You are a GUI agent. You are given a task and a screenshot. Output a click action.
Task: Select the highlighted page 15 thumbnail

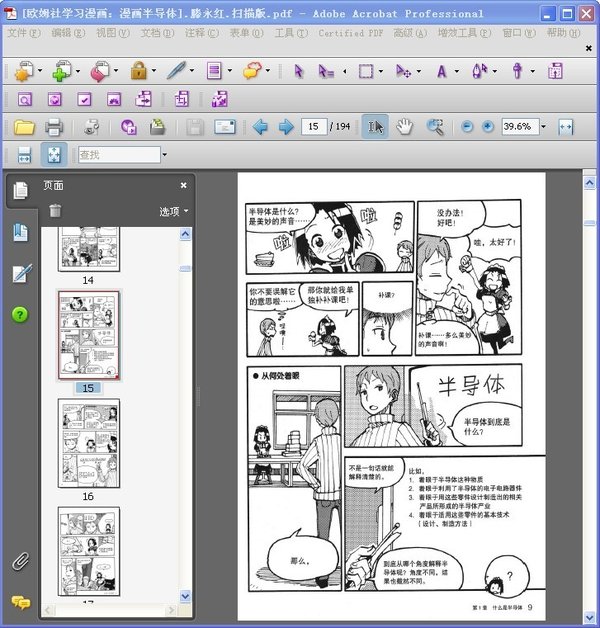(x=89, y=335)
